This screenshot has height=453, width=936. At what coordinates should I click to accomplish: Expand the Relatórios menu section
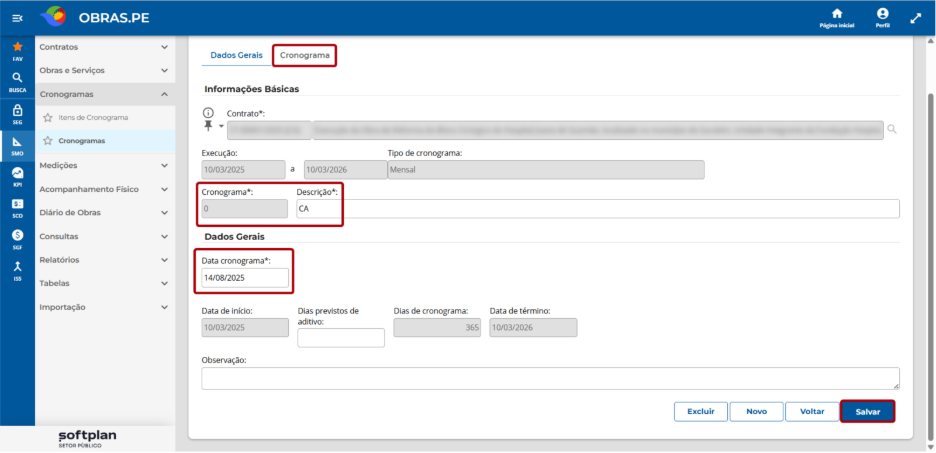point(104,260)
